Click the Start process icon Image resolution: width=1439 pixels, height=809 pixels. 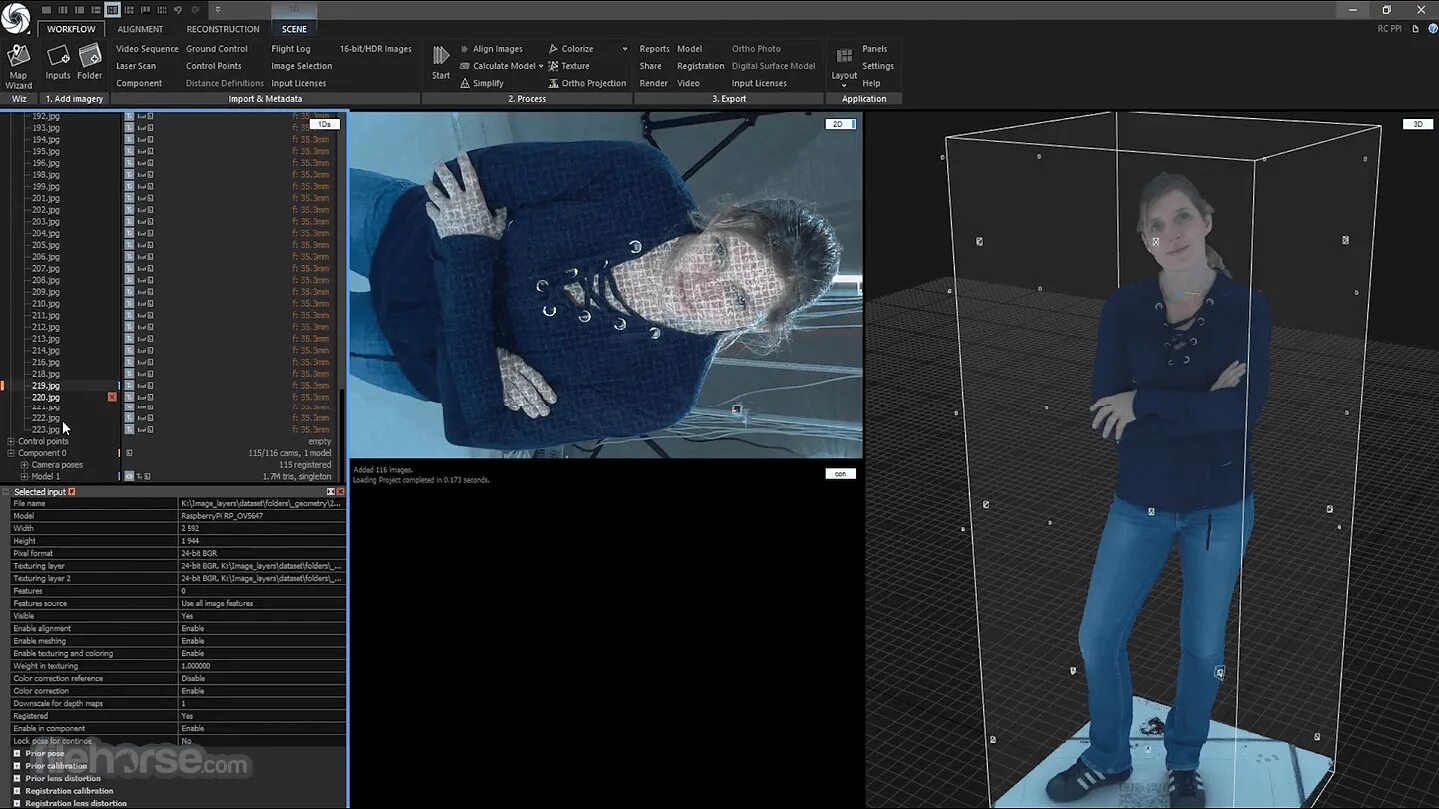(x=441, y=61)
